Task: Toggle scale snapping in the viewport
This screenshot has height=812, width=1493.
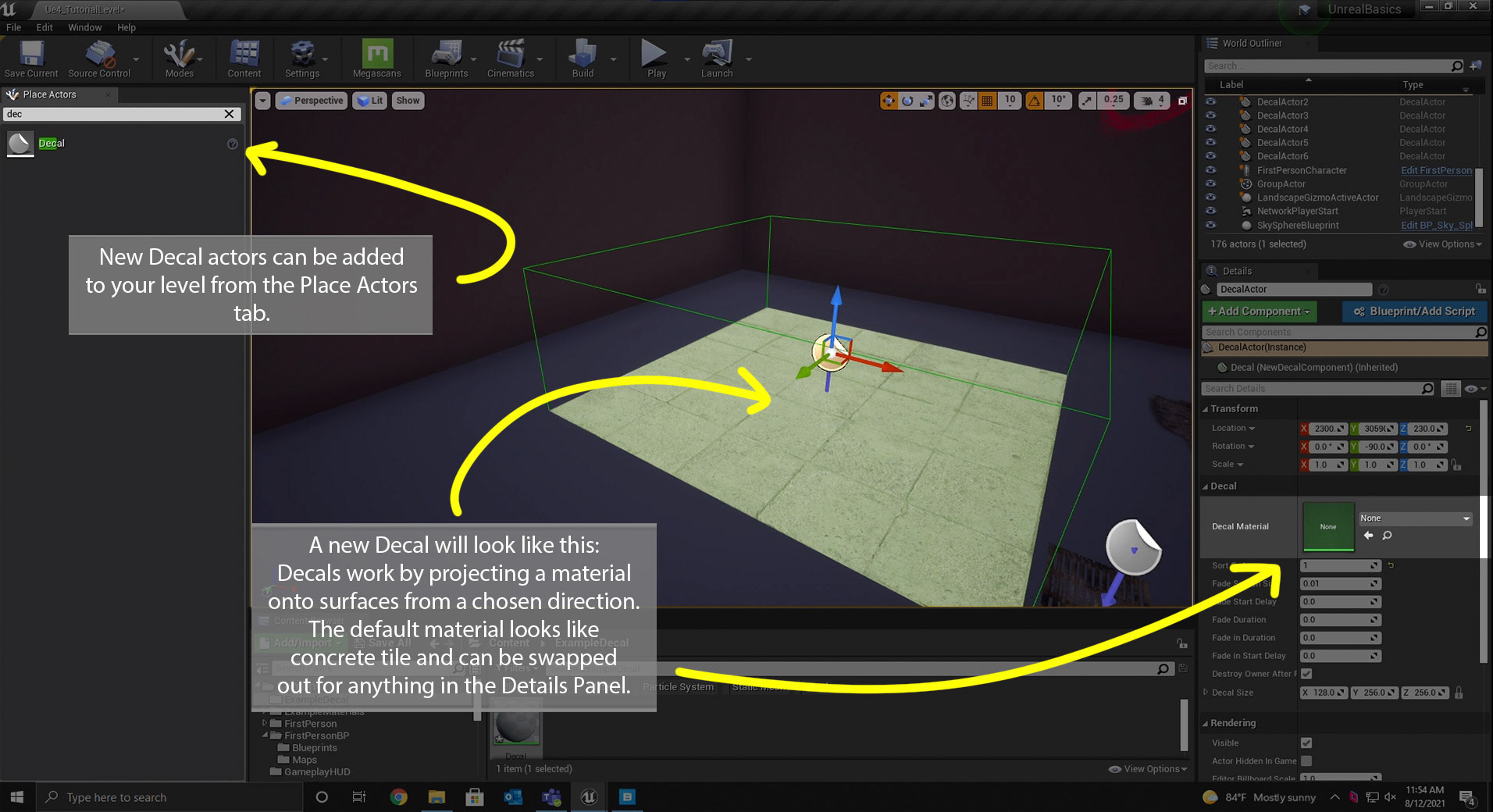Action: coord(1088,101)
